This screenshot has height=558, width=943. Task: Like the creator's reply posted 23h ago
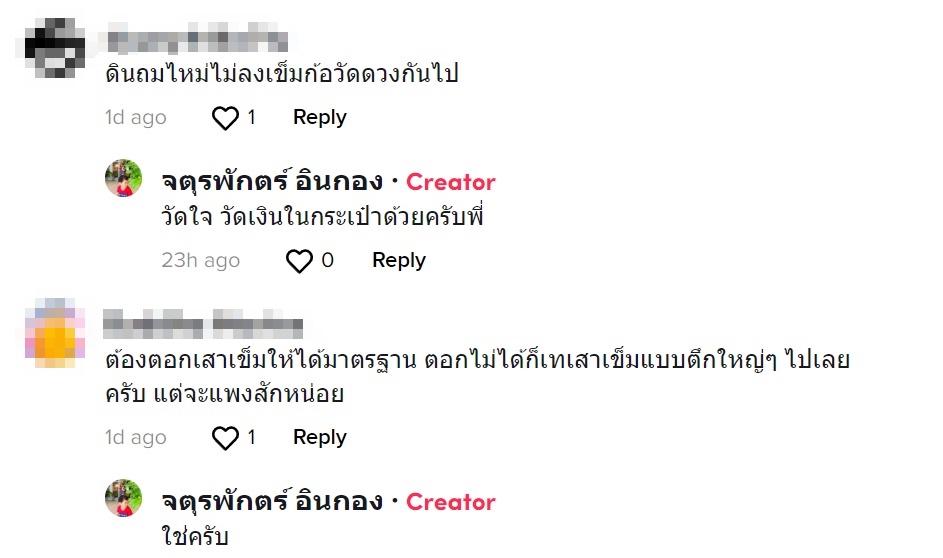pos(300,261)
